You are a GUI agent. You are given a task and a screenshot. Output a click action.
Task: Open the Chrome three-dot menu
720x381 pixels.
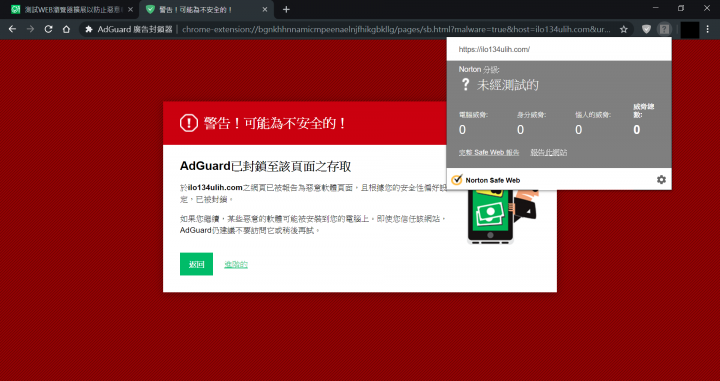pyautogui.click(x=708, y=29)
